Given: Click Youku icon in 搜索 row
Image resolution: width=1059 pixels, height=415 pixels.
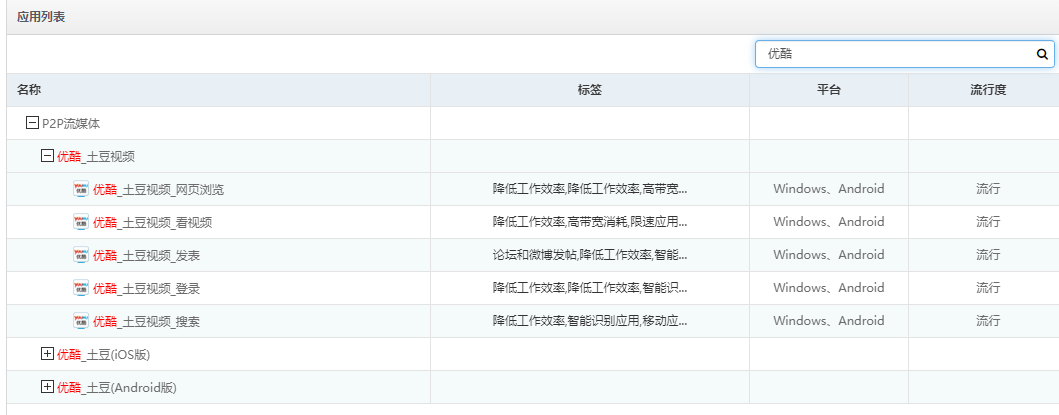Looking at the screenshot, I should pos(81,321).
